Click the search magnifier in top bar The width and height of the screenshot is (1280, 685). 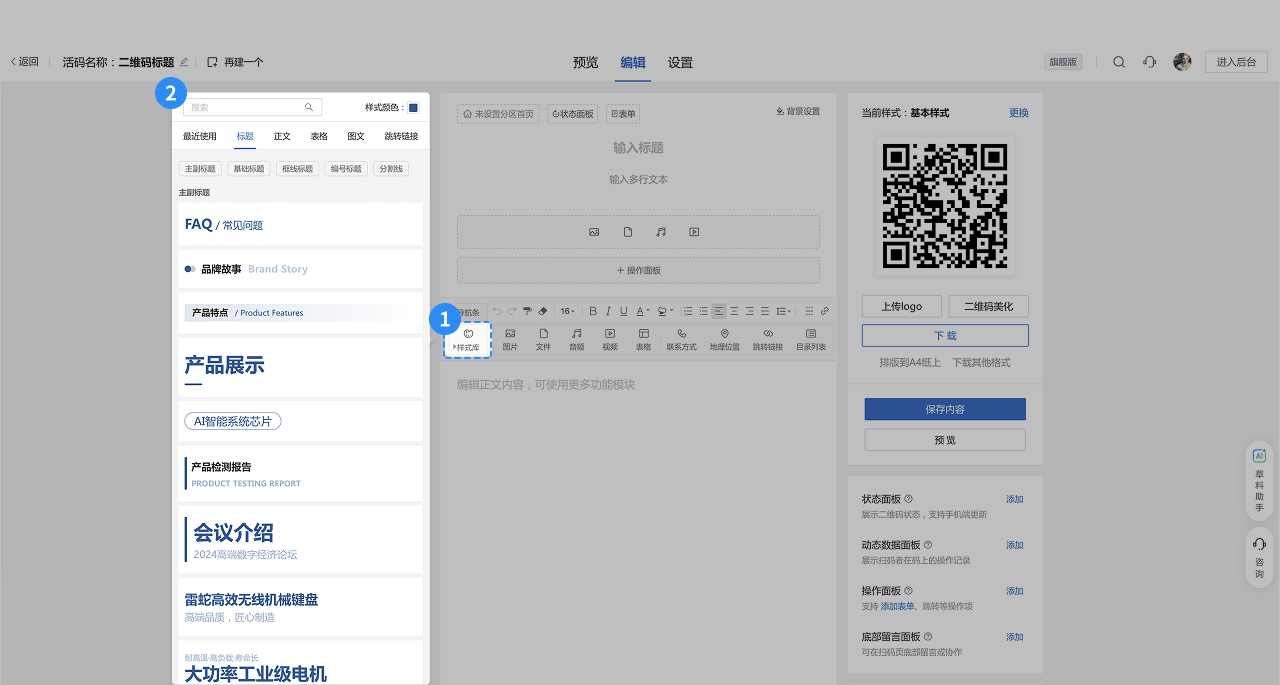pos(1119,62)
